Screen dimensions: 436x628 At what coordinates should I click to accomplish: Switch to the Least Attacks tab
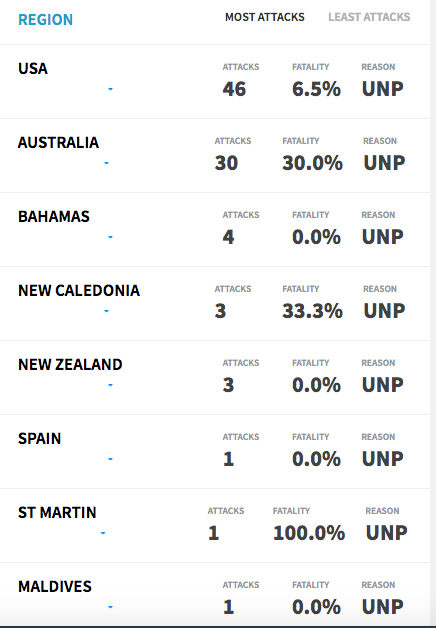coord(369,17)
